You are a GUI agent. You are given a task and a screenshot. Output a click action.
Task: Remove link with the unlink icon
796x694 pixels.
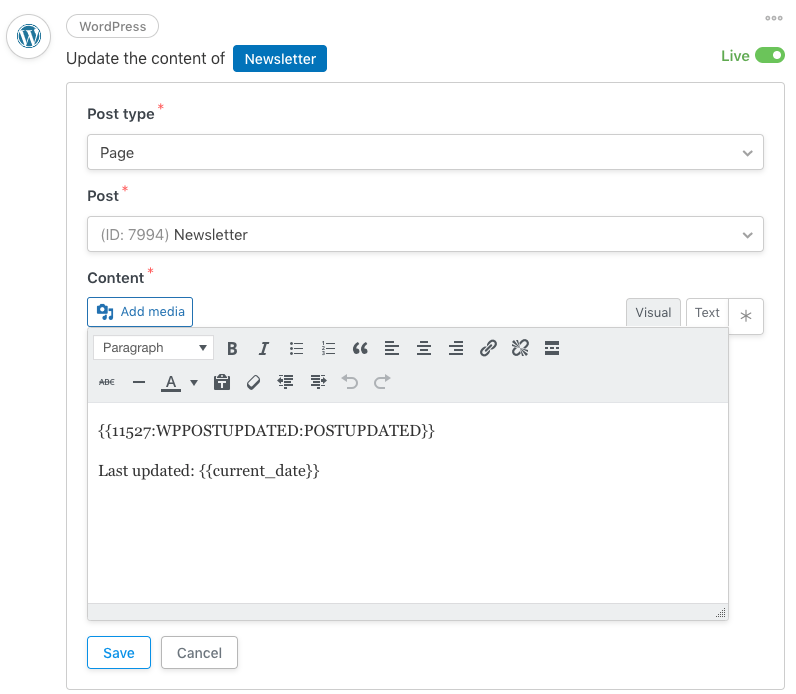520,348
